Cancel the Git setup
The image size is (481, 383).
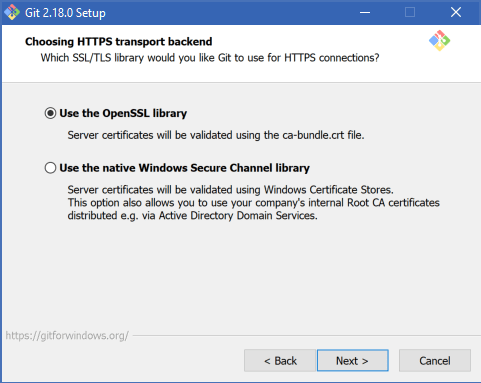[x=435, y=360]
